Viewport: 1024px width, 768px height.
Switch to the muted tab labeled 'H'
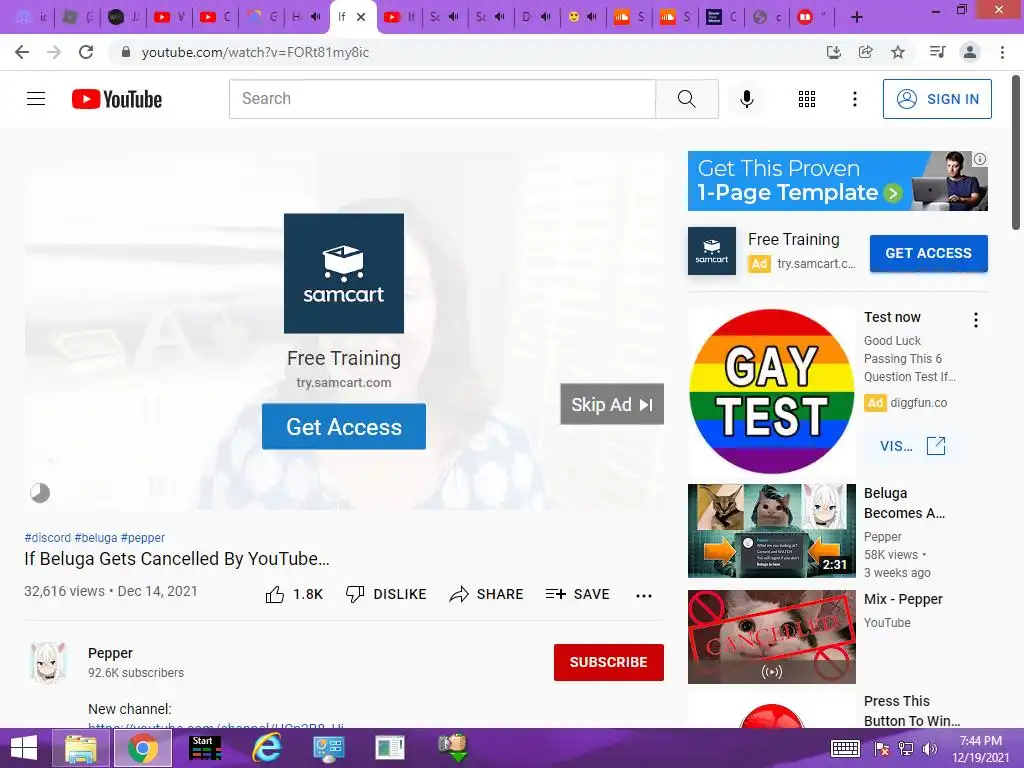pos(307,17)
